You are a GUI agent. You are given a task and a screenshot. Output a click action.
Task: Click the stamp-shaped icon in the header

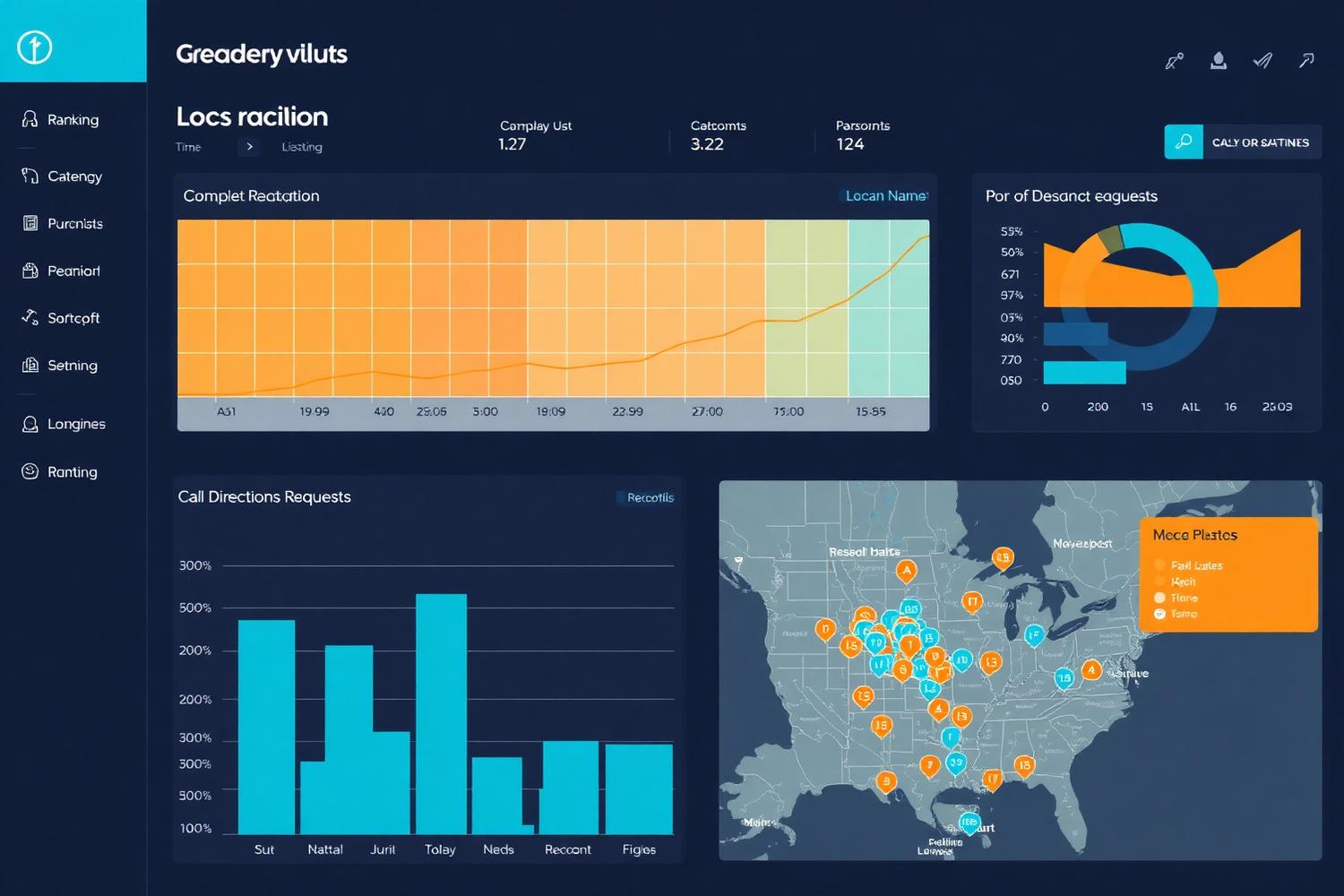[1219, 61]
